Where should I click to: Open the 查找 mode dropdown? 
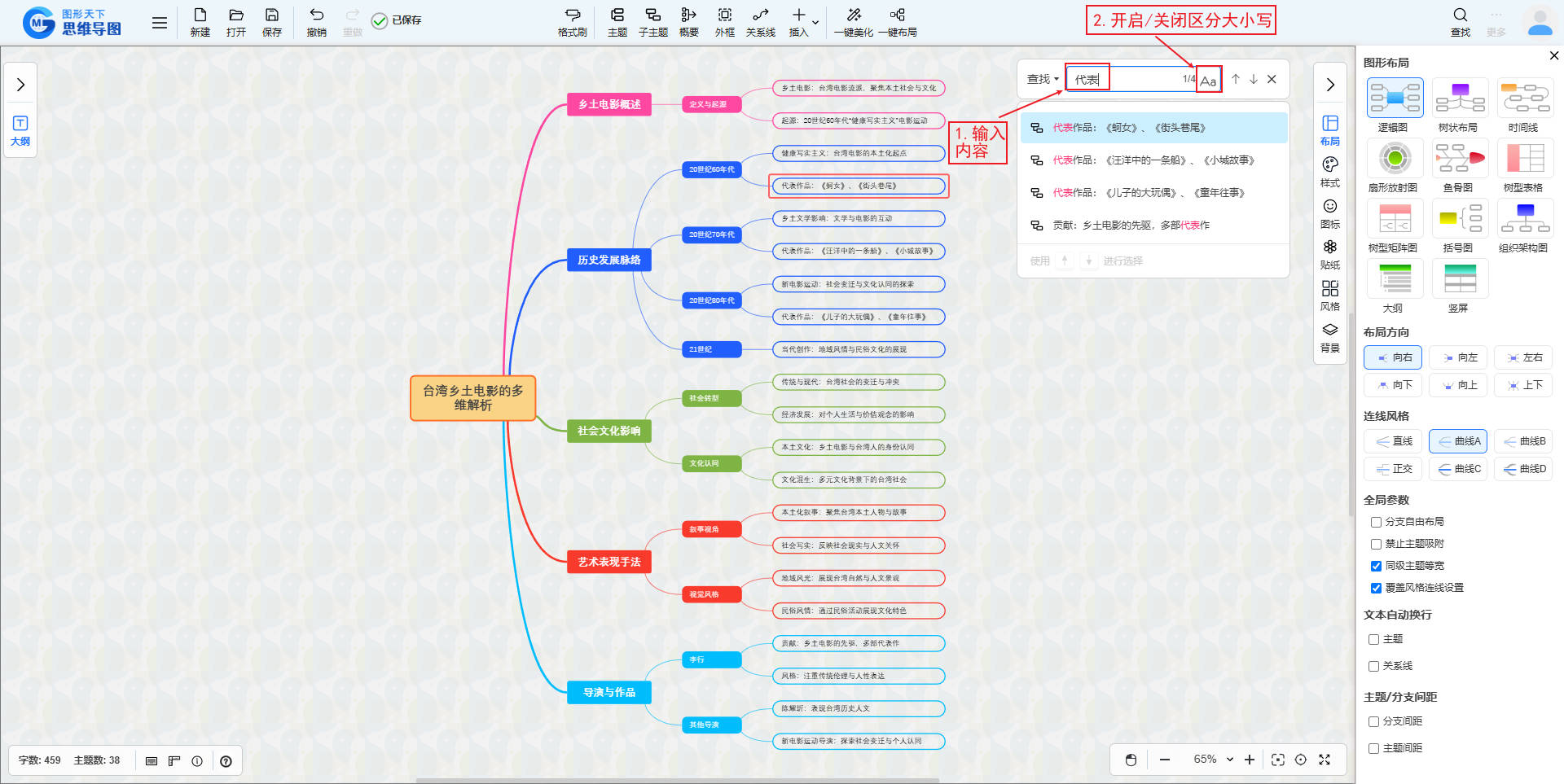pos(1043,79)
